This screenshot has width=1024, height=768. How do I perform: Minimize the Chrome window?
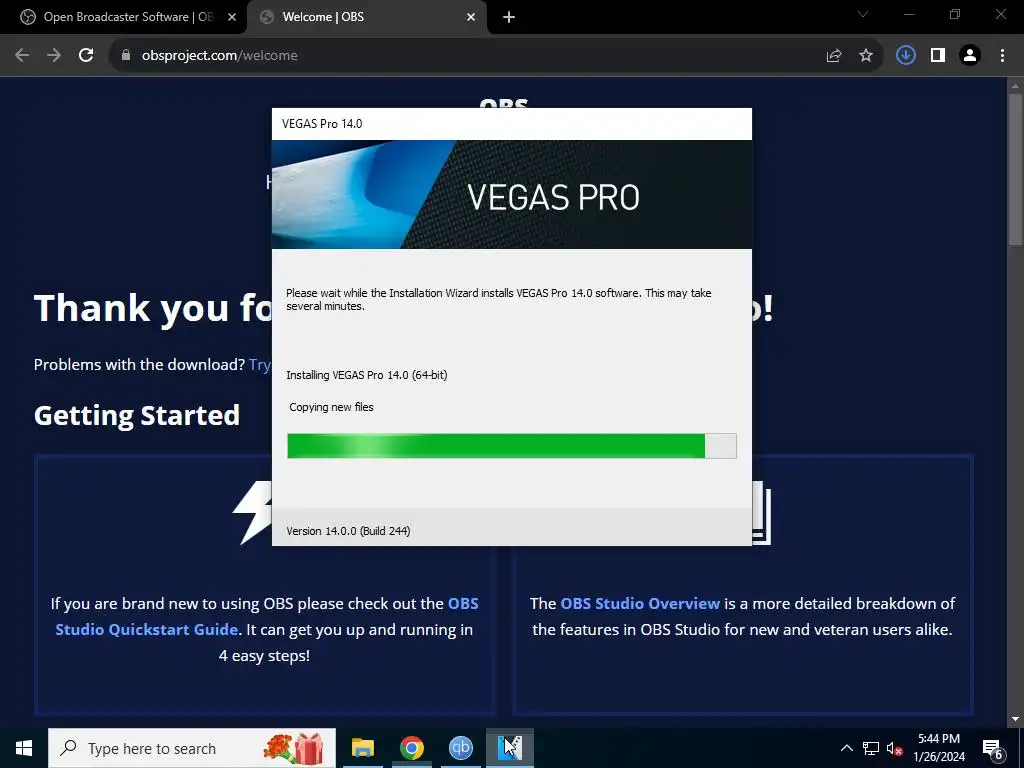(908, 14)
